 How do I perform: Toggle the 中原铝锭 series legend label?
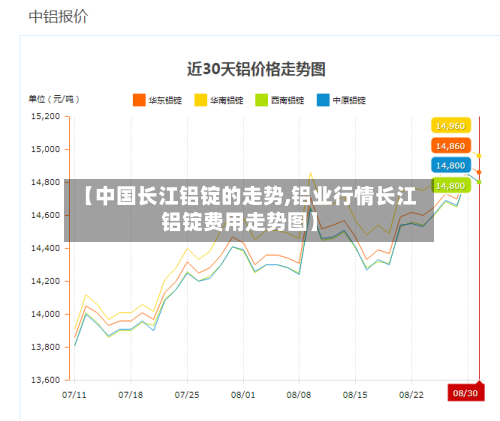[x=349, y=100]
